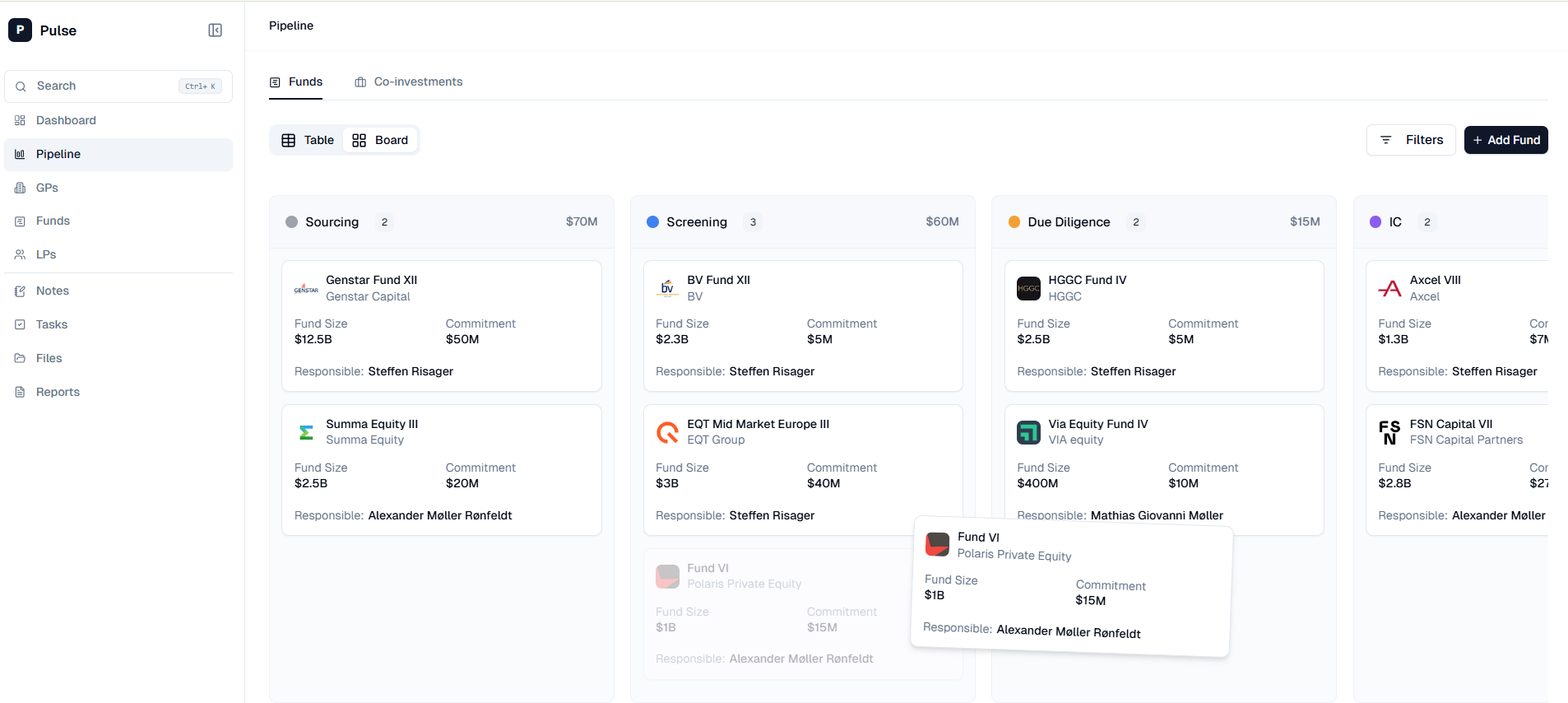Click the Notes sidebar icon
1568x703 pixels.
[20, 291]
